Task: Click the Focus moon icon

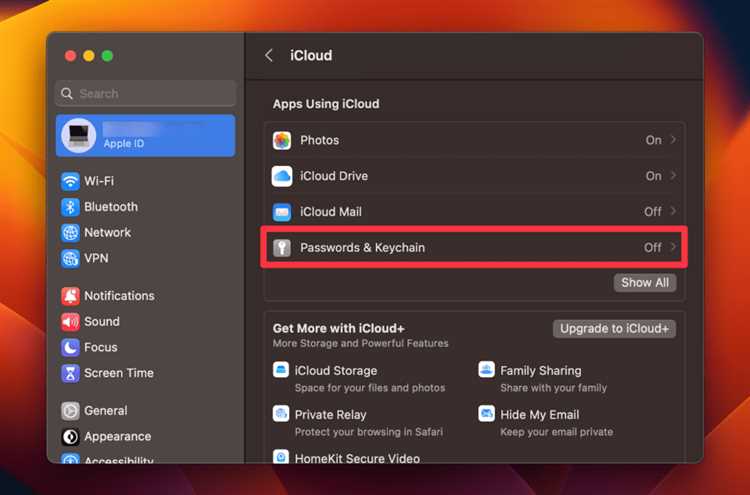Action: pyautogui.click(x=70, y=348)
